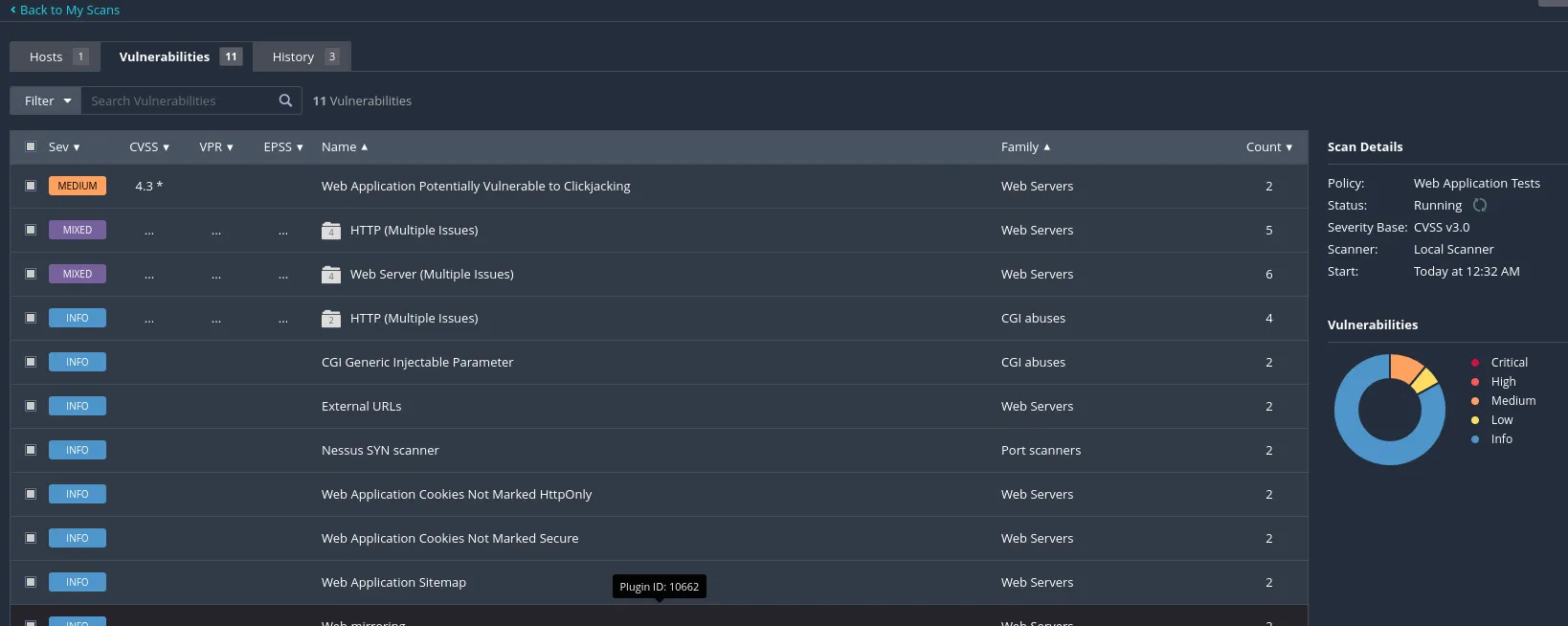Click the MEDIUM severity badge

coord(78,186)
